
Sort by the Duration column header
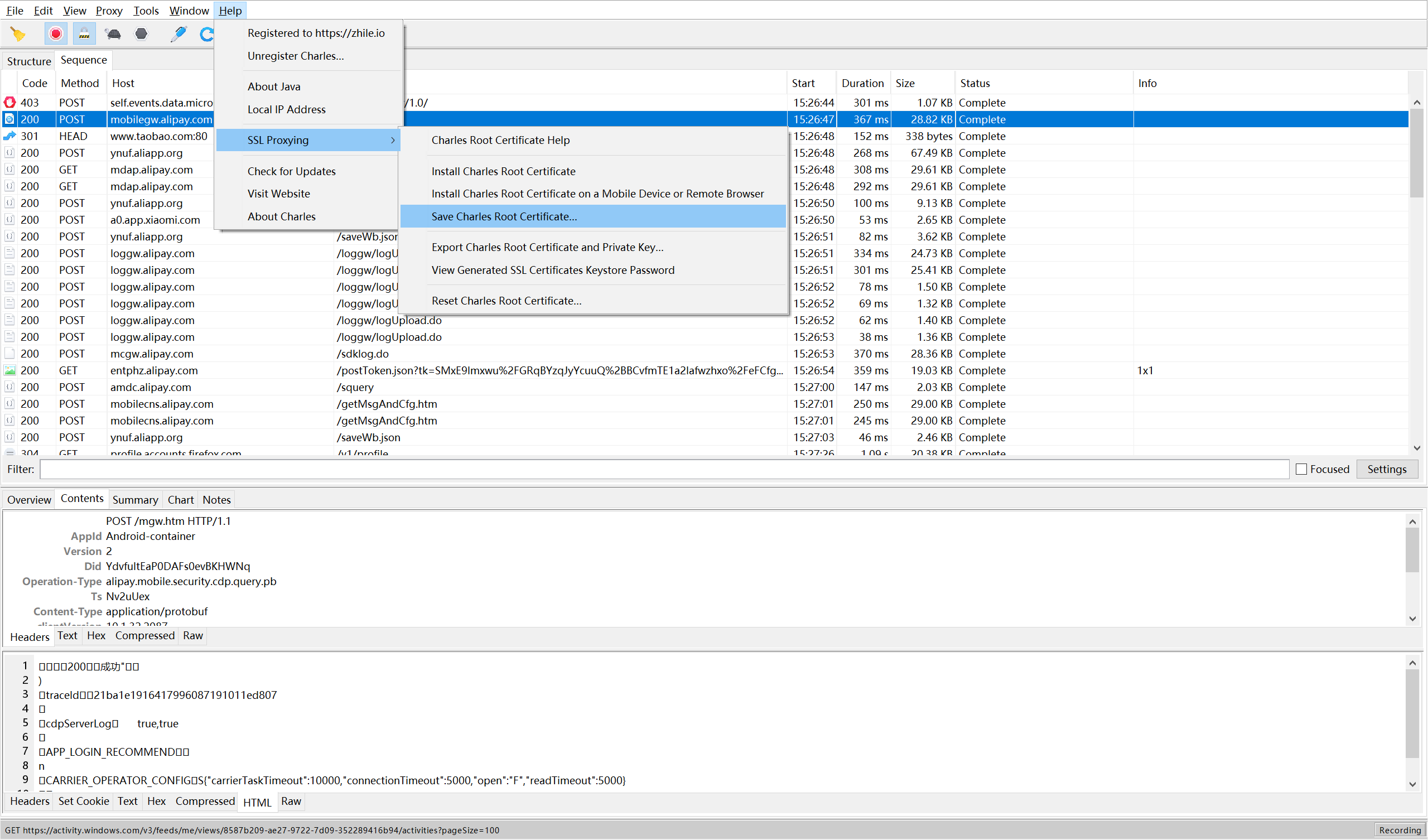(862, 83)
